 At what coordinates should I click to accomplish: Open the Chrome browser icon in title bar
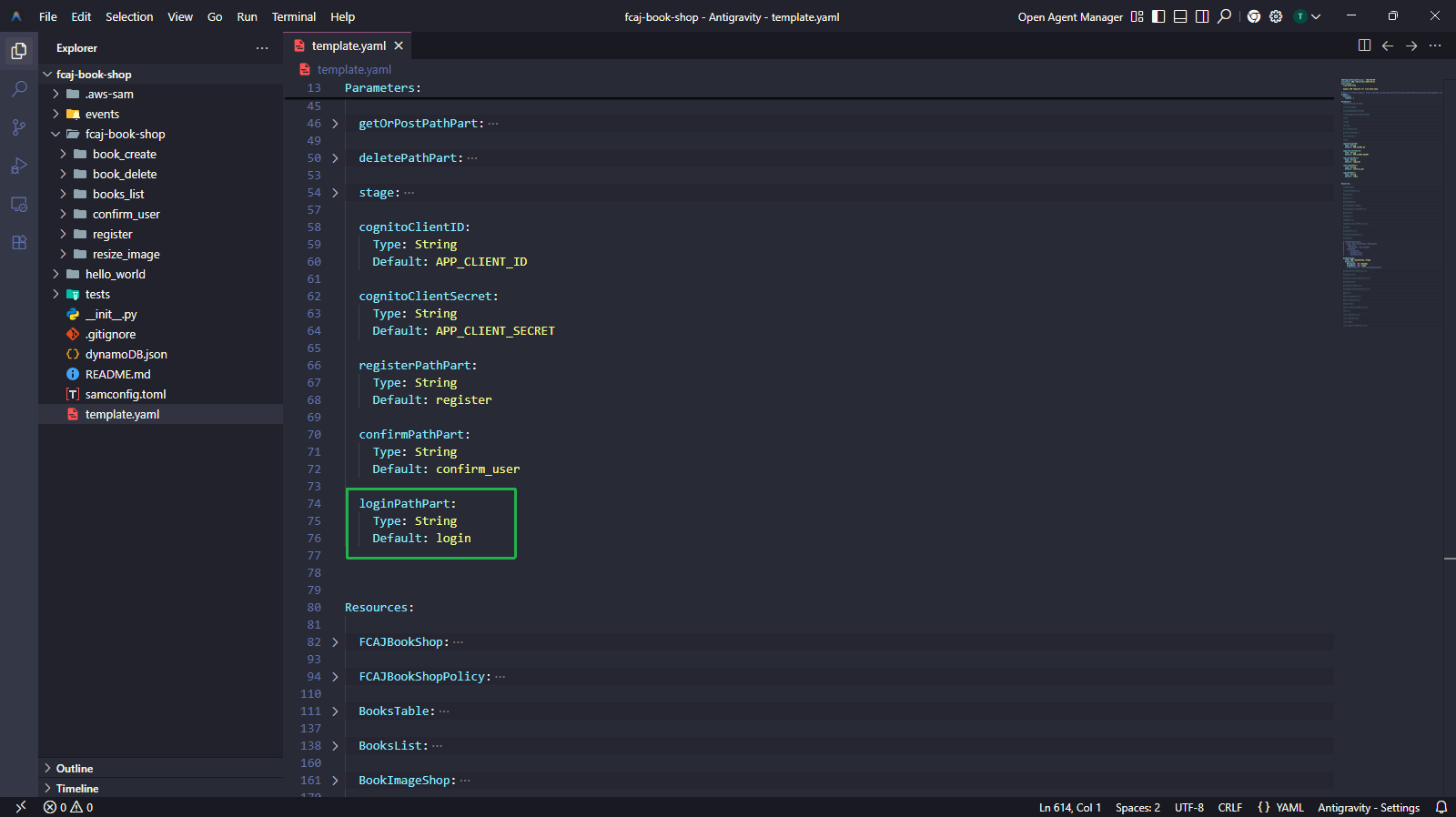pyautogui.click(x=1254, y=16)
